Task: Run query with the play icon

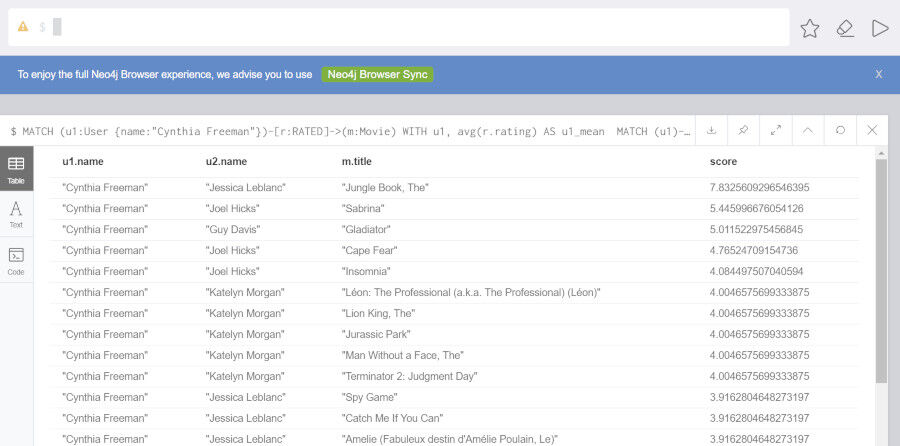Action: point(880,28)
